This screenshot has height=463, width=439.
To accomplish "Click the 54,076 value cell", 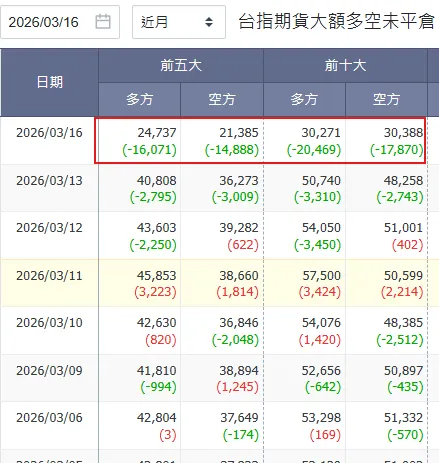I will [304, 330].
